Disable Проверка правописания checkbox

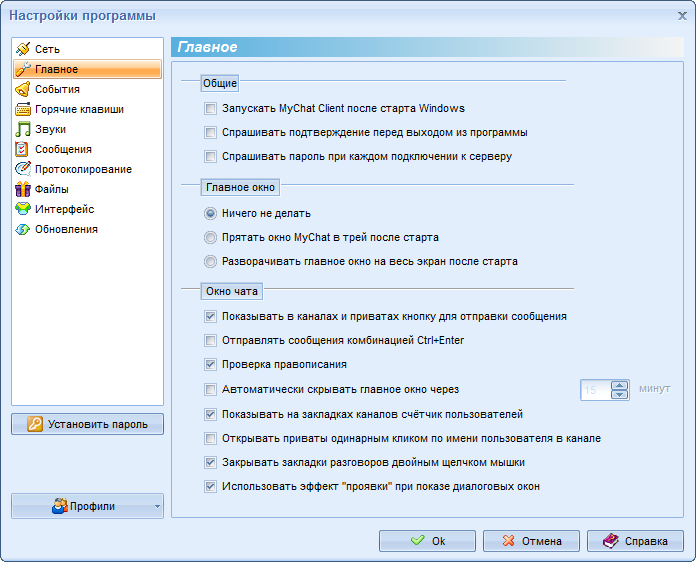(210, 364)
